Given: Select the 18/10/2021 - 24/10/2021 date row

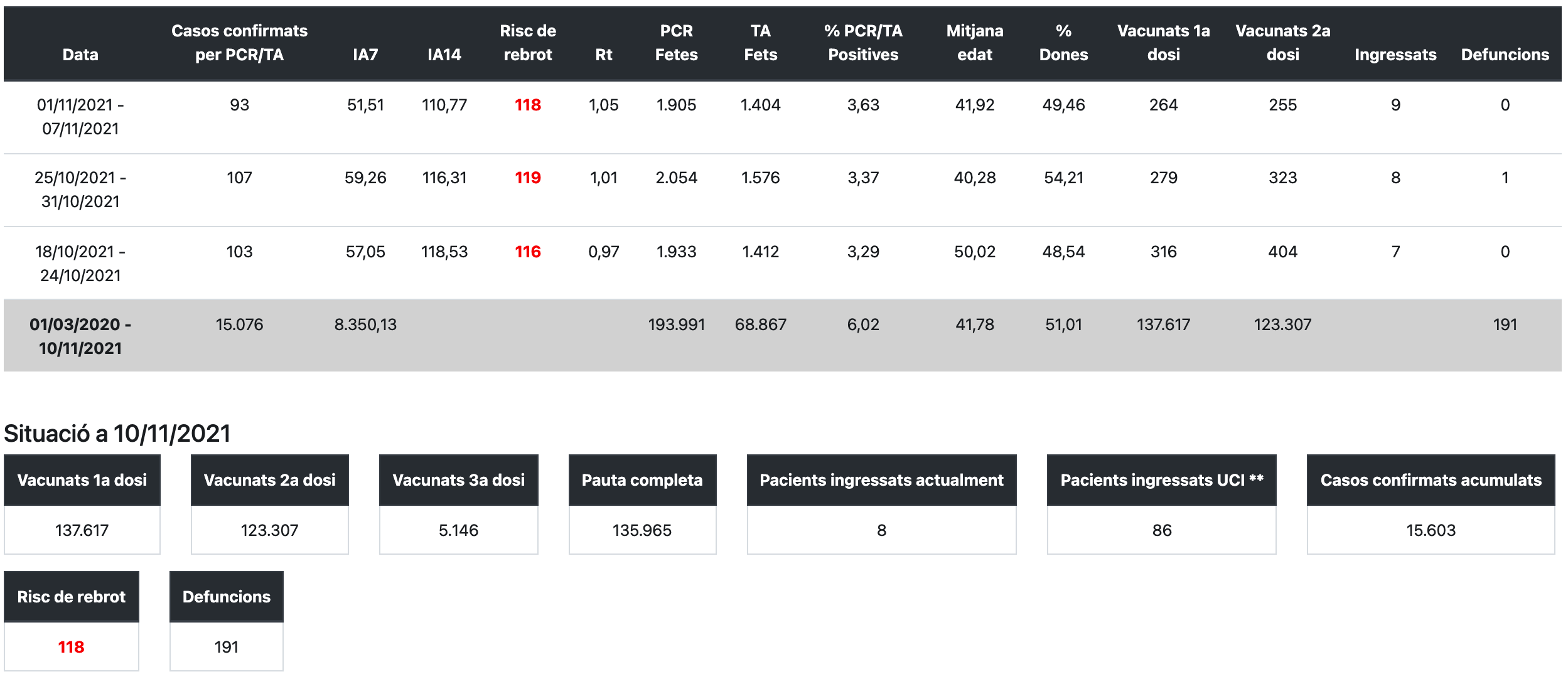Looking at the screenshot, I should click(80, 264).
